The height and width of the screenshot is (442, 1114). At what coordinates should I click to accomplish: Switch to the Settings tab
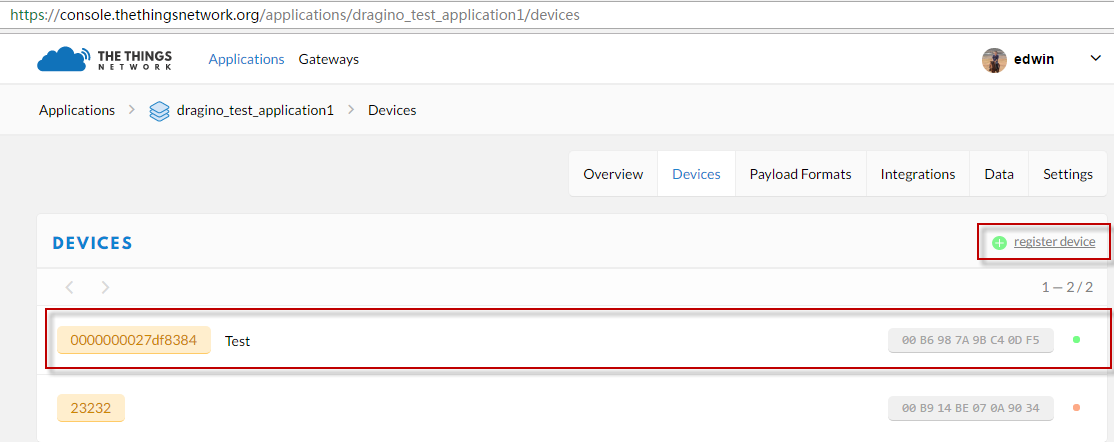tap(1068, 174)
